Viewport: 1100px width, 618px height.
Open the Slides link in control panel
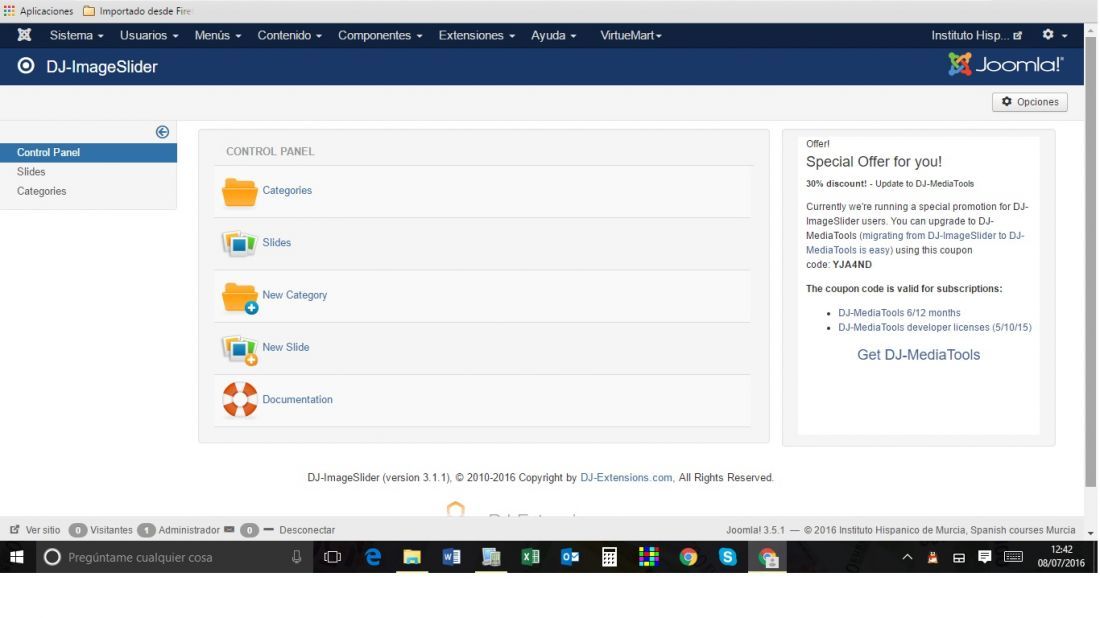276,242
